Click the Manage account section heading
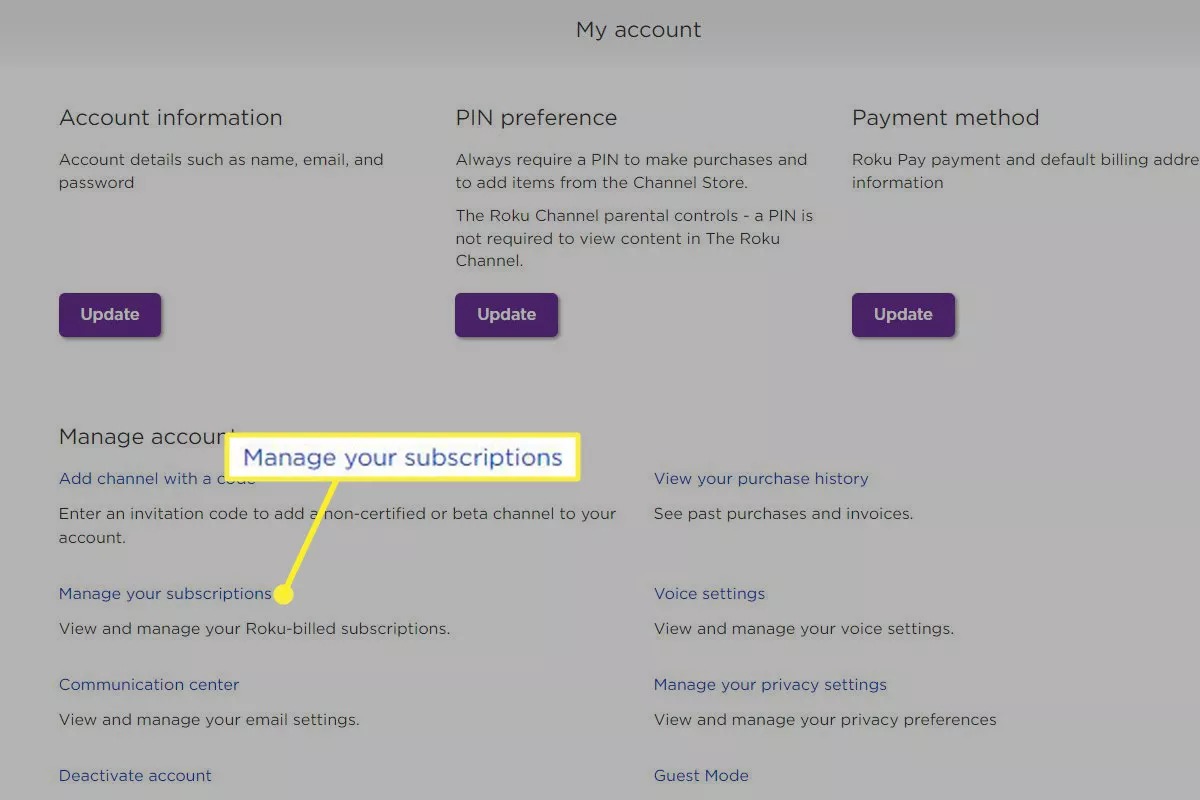The height and width of the screenshot is (800, 1200). point(140,437)
